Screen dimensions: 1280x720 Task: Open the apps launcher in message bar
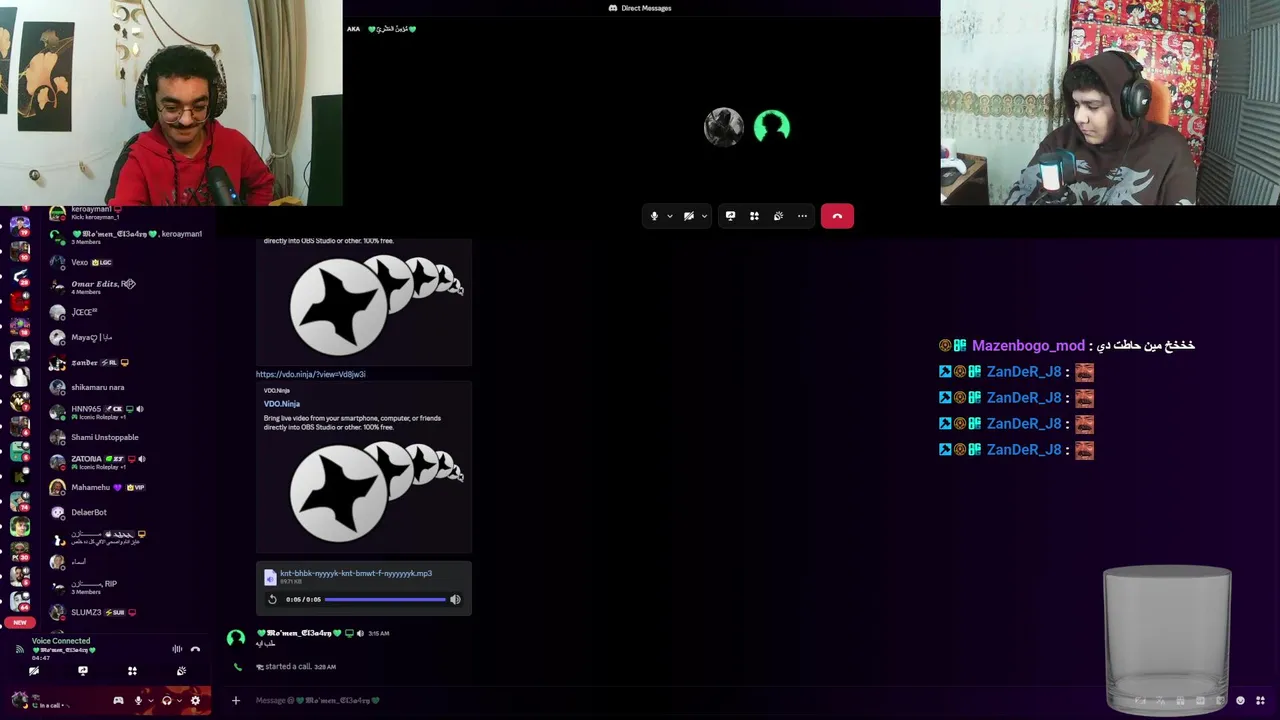(1260, 700)
